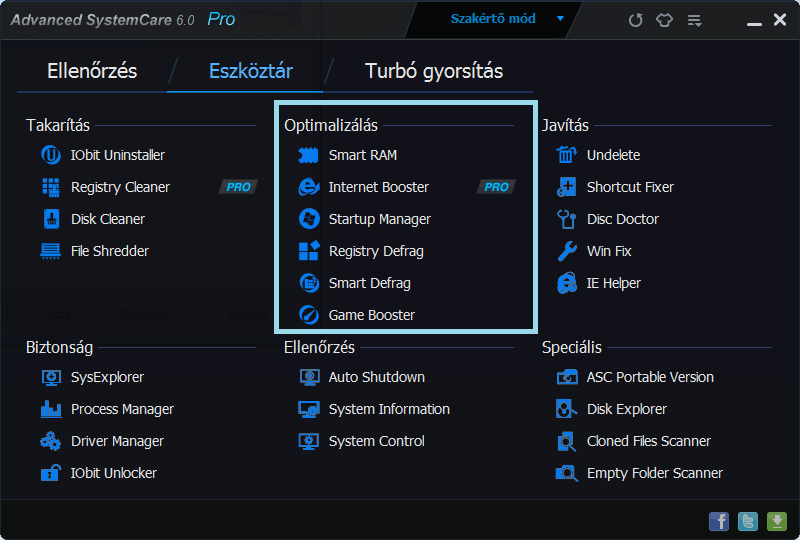Open Disk Explorer label
This screenshot has width=800, height=540.
(x=627, y=409)
